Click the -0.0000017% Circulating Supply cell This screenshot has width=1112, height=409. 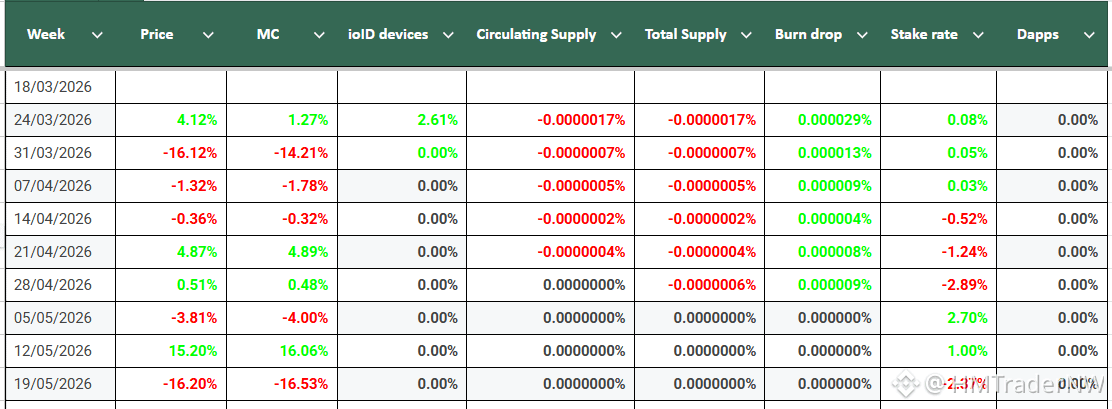pos(550,120)
